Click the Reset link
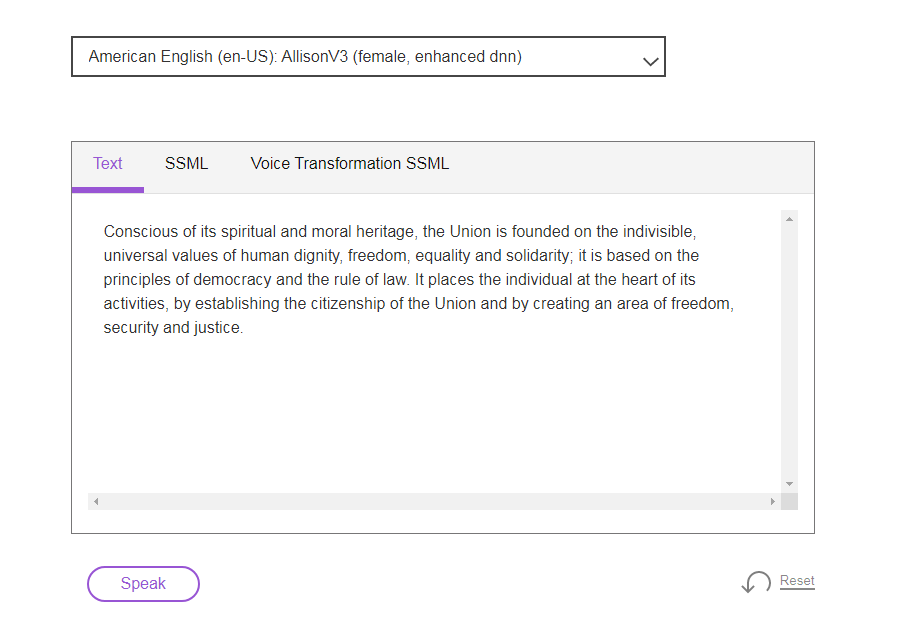Viewport: 902px width, 629px height. (x=797, y=581)
